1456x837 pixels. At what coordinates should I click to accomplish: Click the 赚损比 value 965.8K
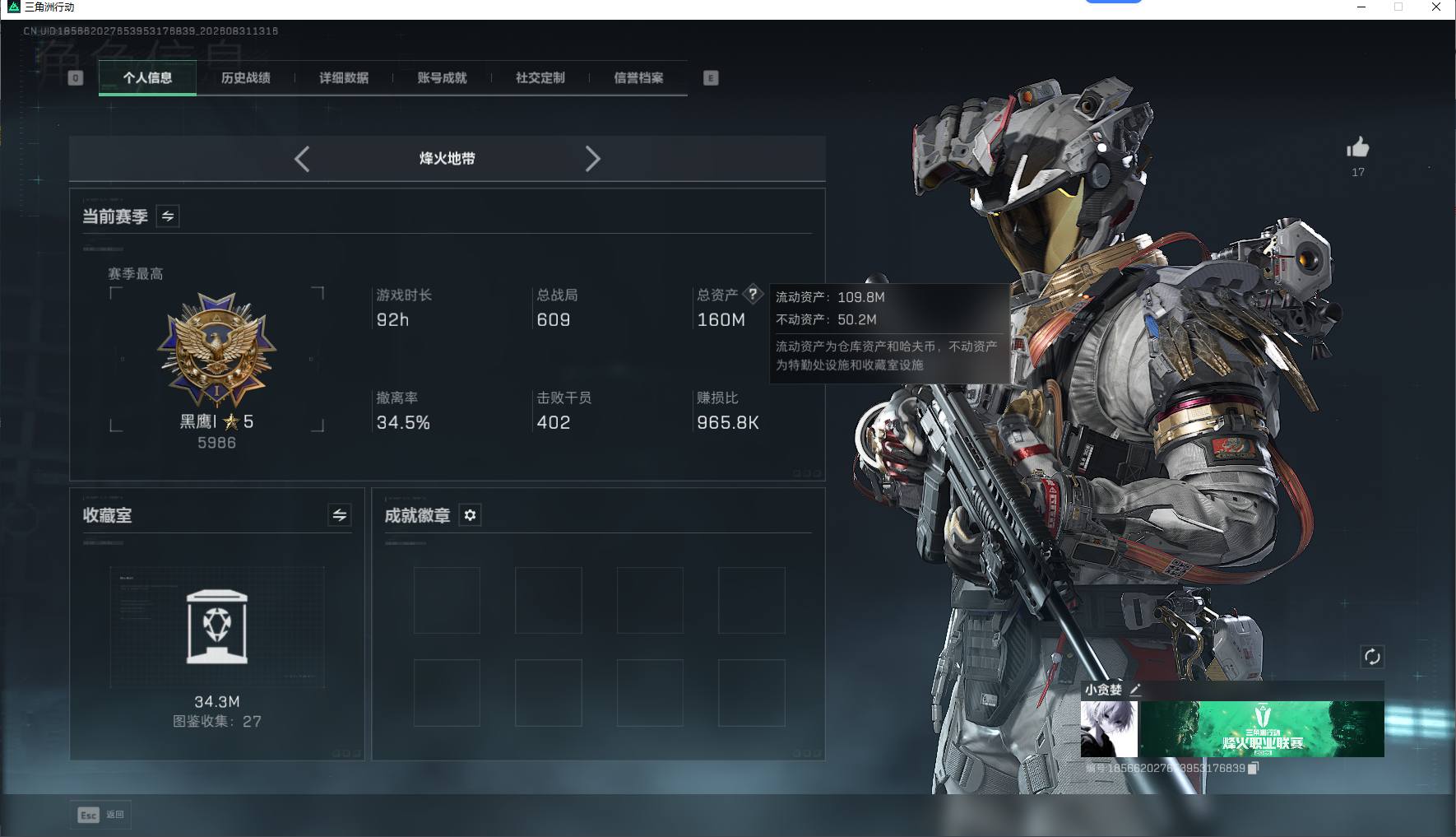click(x=728, y=423)
